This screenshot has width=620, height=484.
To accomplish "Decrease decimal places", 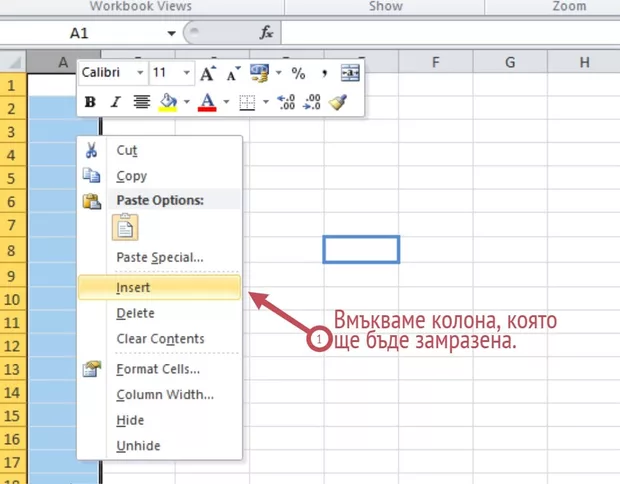I will click(x=312, y=102).
